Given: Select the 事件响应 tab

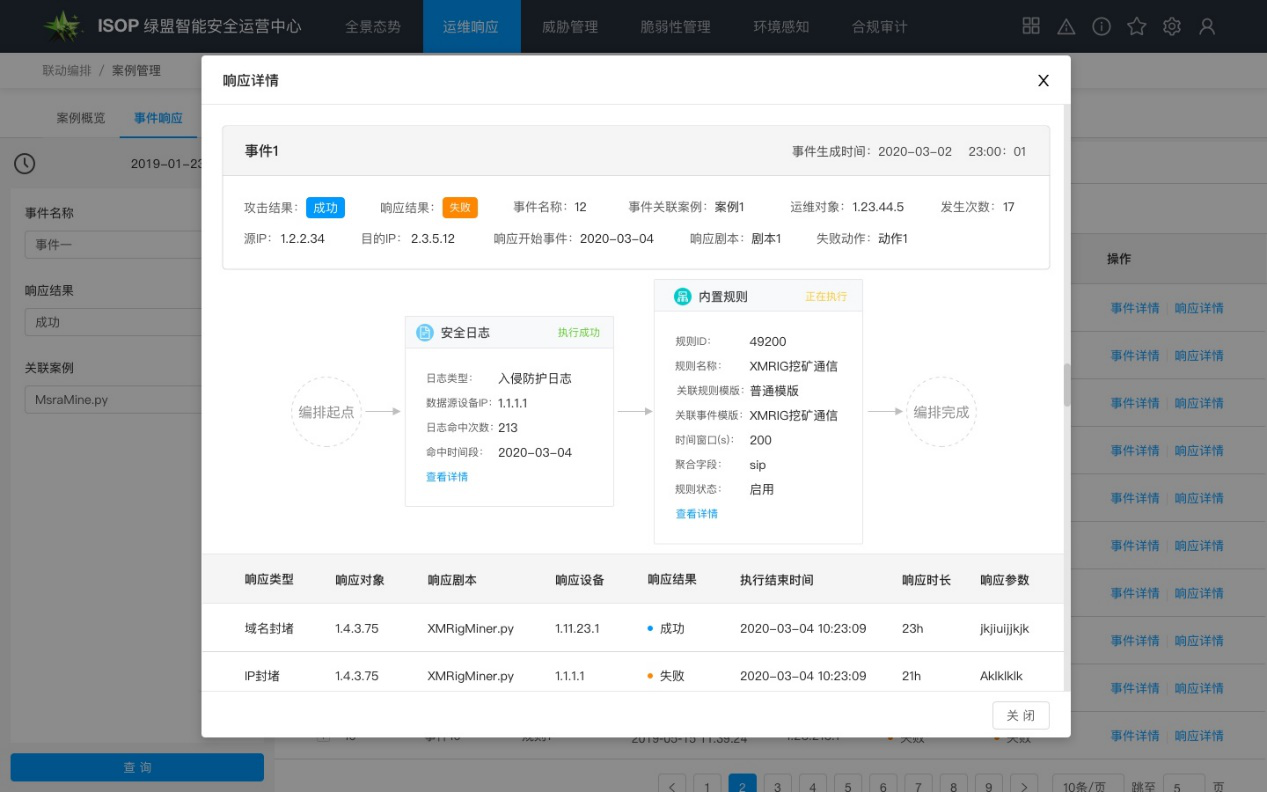Looking at the screenshot, I should coord(158,118).
